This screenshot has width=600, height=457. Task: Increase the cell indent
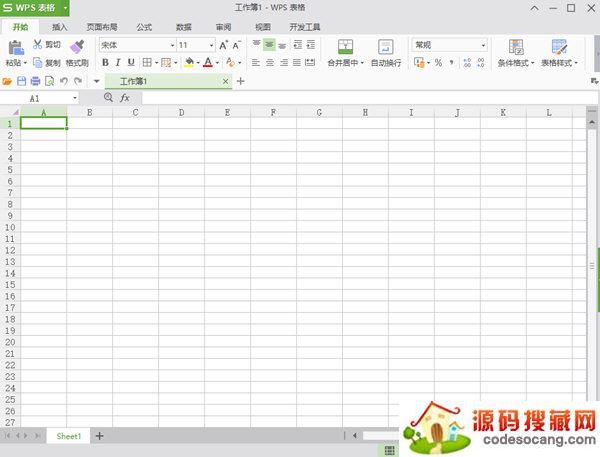311,45
